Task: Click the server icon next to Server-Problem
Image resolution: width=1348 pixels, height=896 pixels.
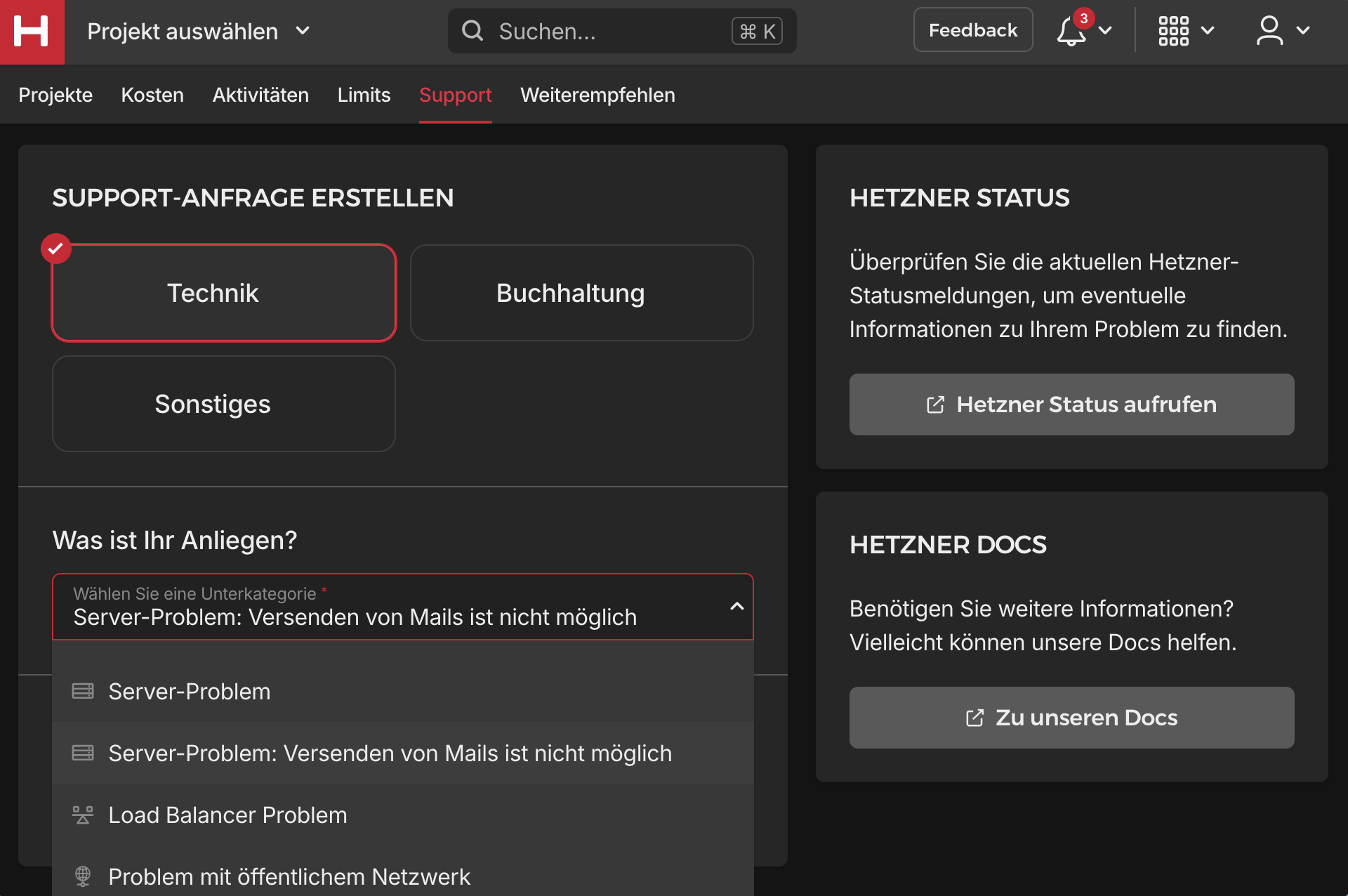Action: [x=83, y=691]
